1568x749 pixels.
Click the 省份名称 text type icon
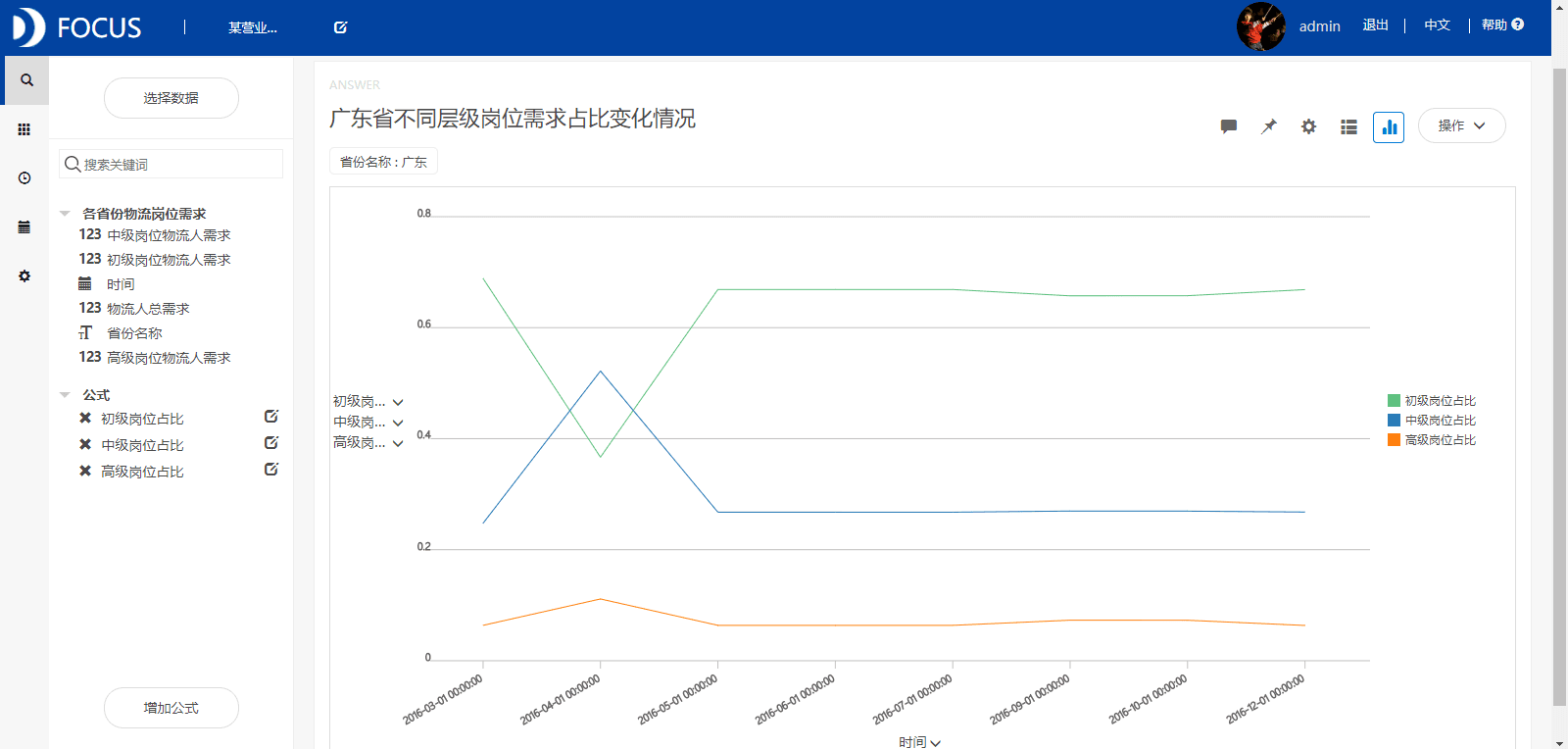(x=85, y=332)
